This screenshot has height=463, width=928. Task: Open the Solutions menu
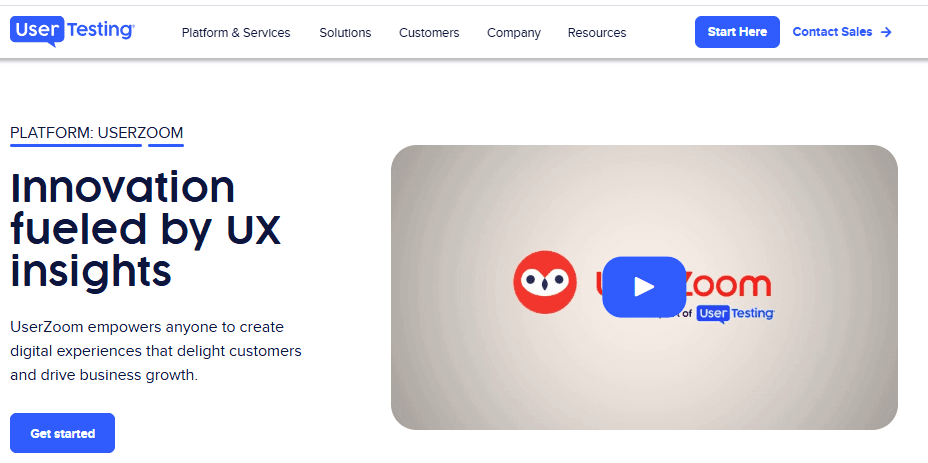(345, 33)
